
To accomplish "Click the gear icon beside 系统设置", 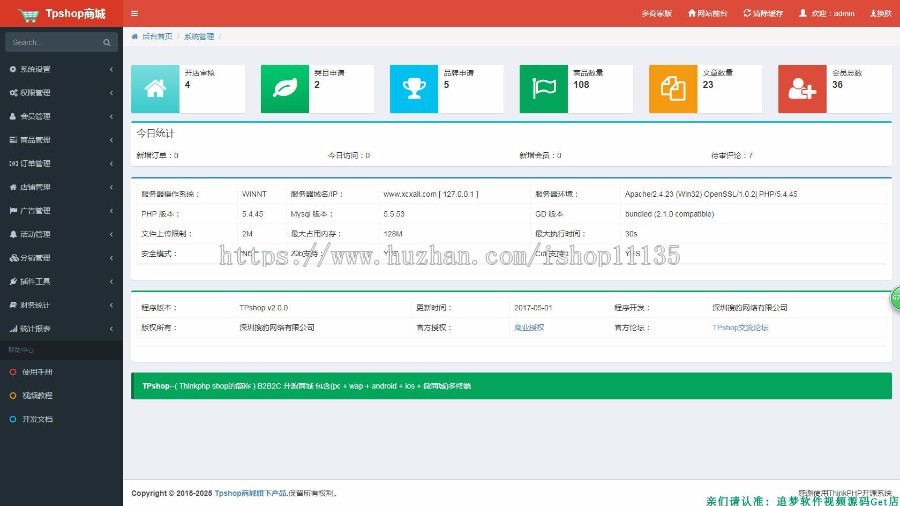I will [13, 69].
